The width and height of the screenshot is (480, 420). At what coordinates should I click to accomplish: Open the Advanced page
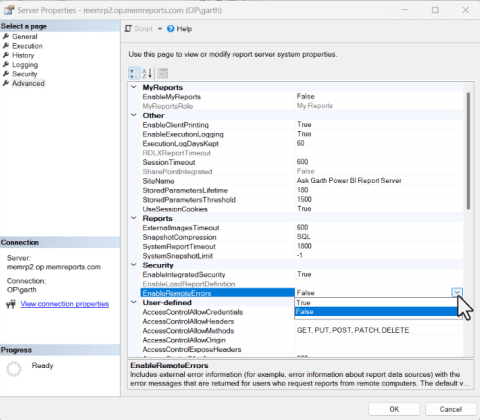point(28,83)
